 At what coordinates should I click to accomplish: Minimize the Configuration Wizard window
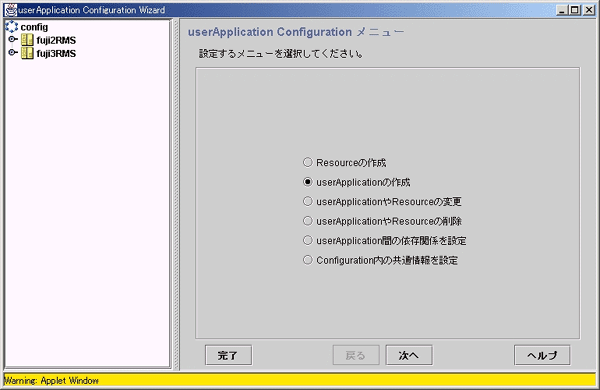click(x=561, y=10)
